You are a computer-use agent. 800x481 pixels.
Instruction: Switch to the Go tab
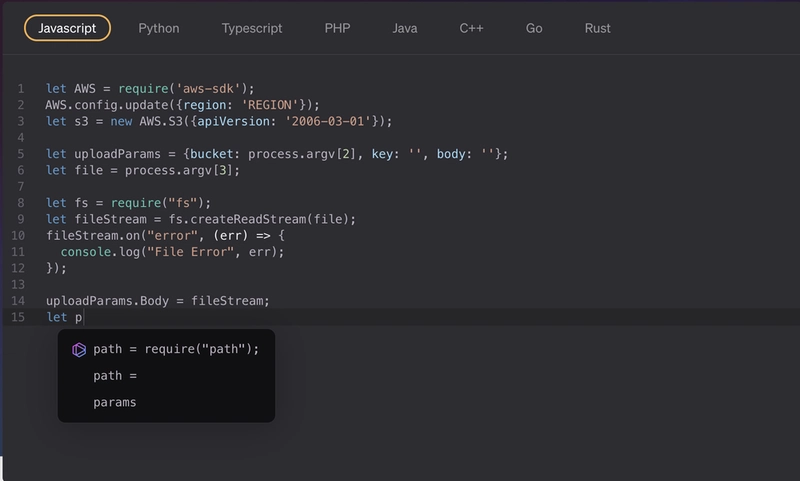[x=534, y=28]
